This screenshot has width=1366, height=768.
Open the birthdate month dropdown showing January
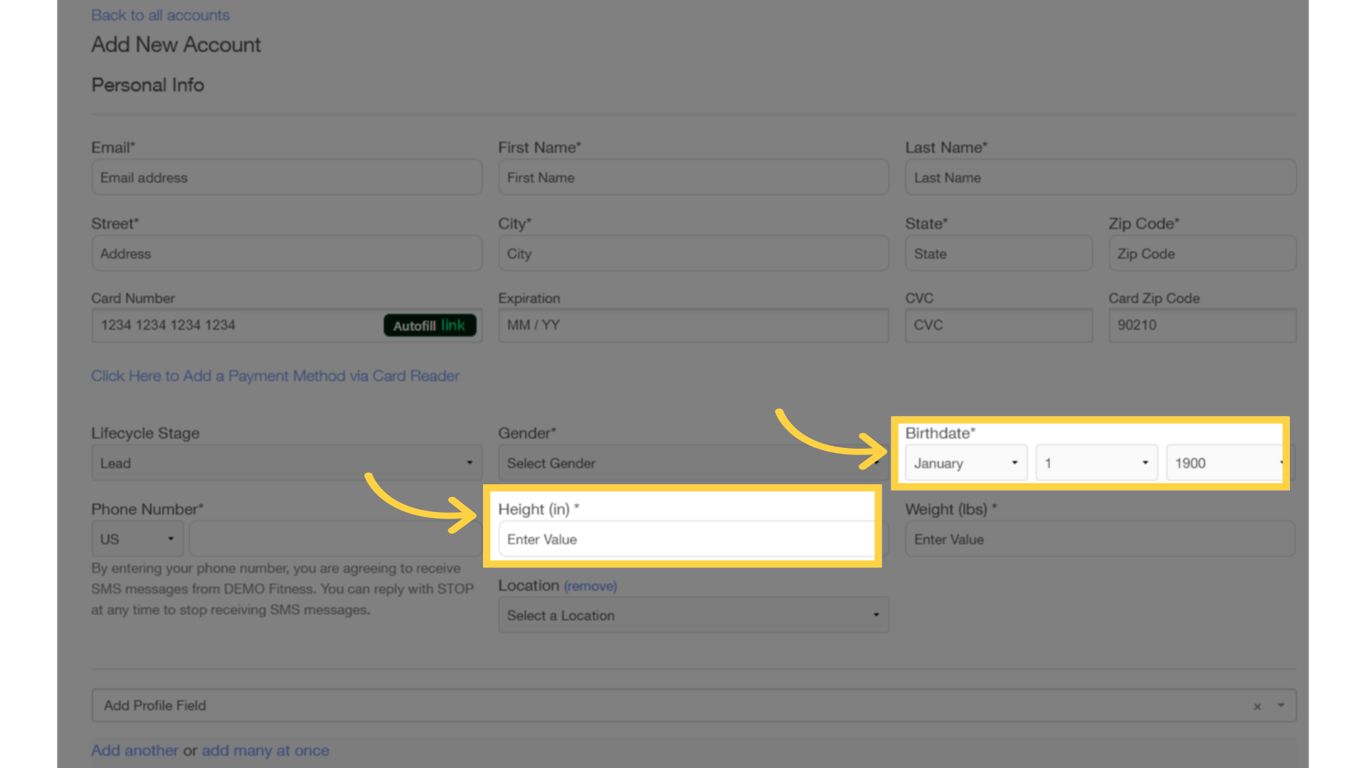(964, 462)
